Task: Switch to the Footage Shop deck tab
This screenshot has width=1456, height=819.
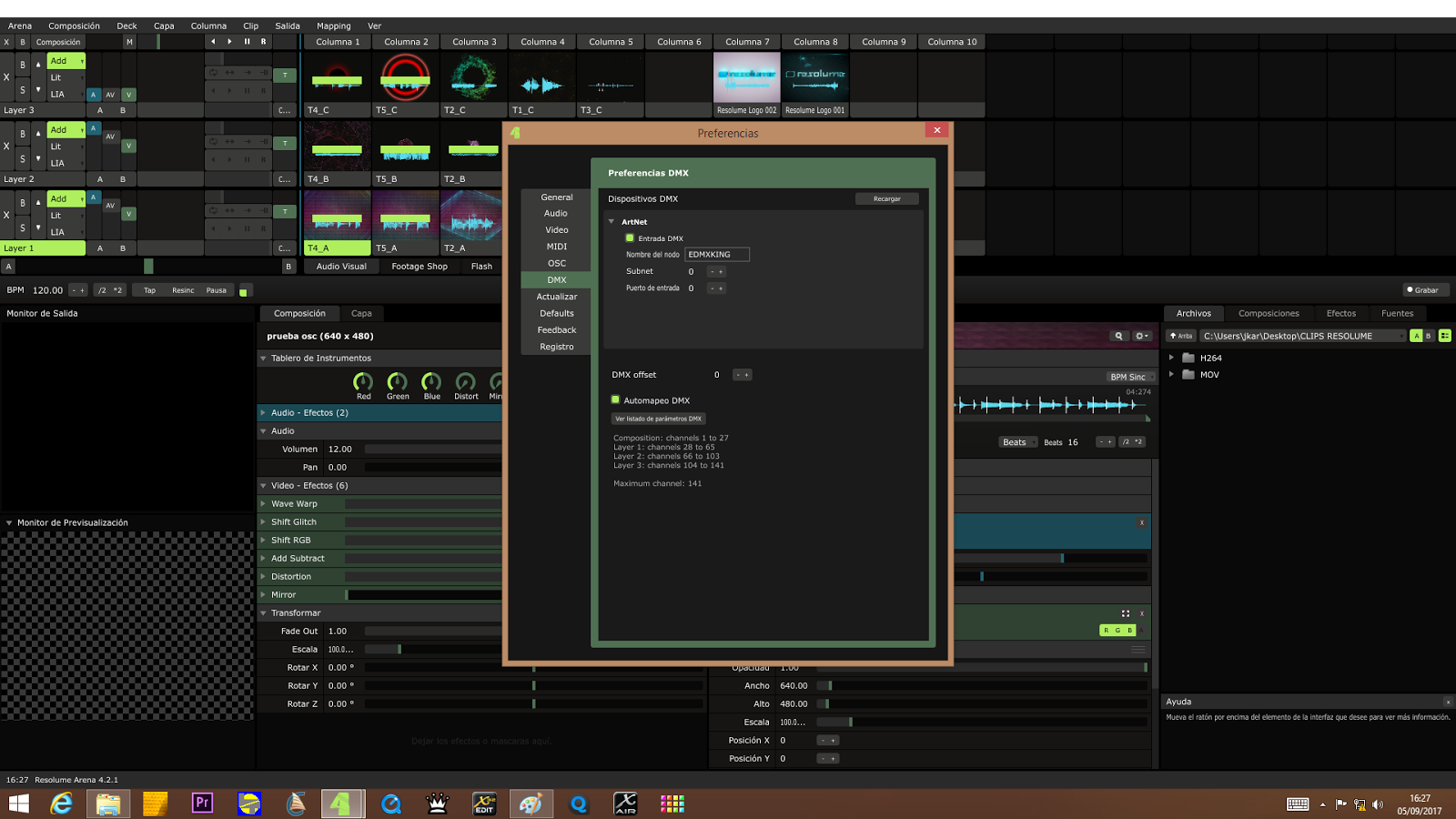Action: point(420,267)
